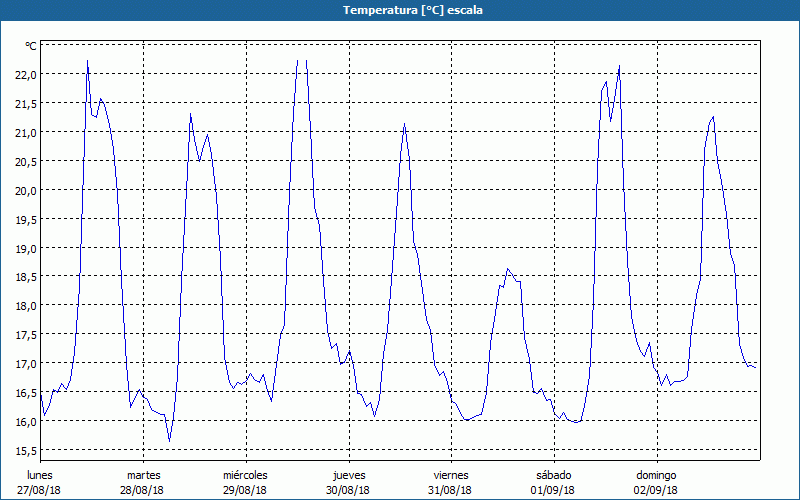This screenshot has width=800, height=500.
Task: Click the °C unit label on axis
Action: pos(31,46)
